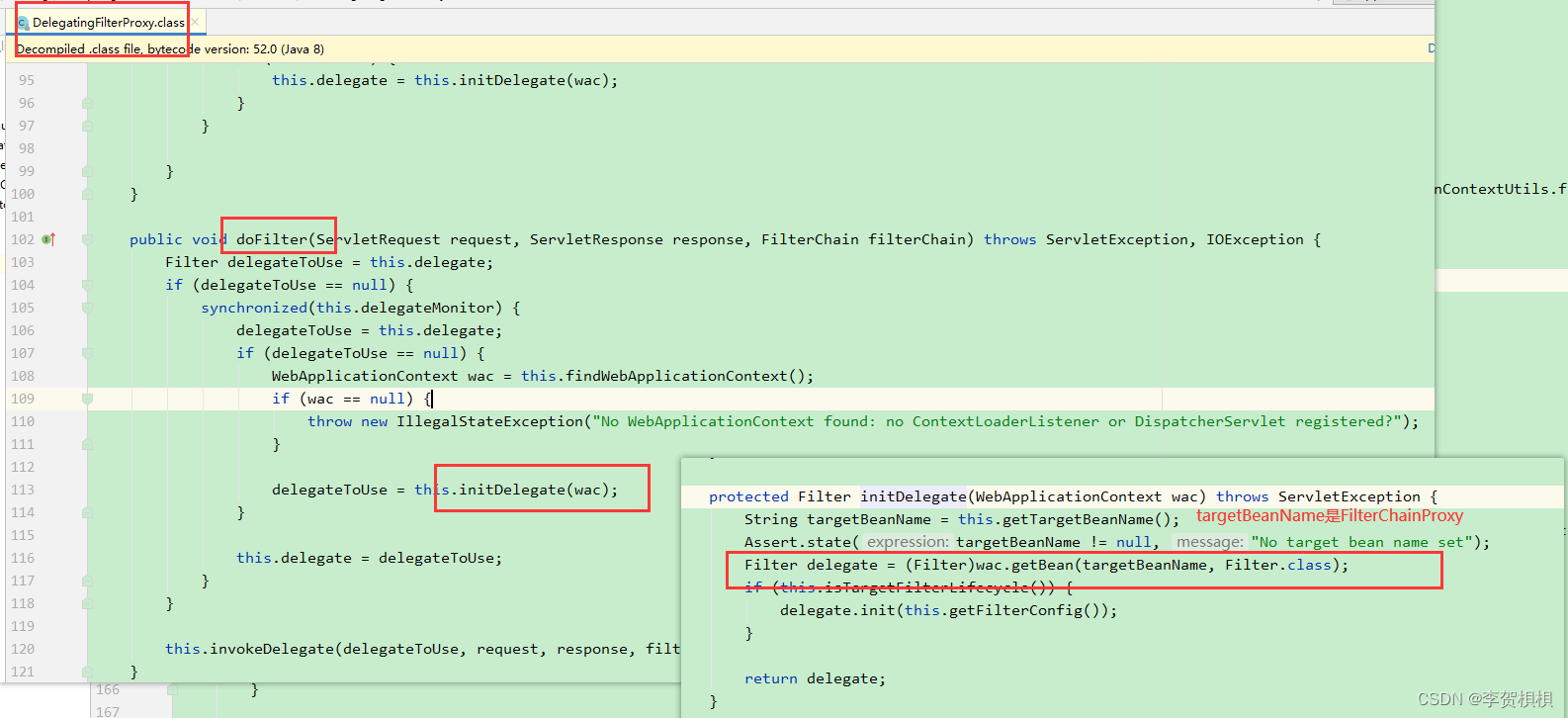This screenshot has width=1568, height=718.
Task: Click line number 110 in the gutter
Action: [22, 421]
